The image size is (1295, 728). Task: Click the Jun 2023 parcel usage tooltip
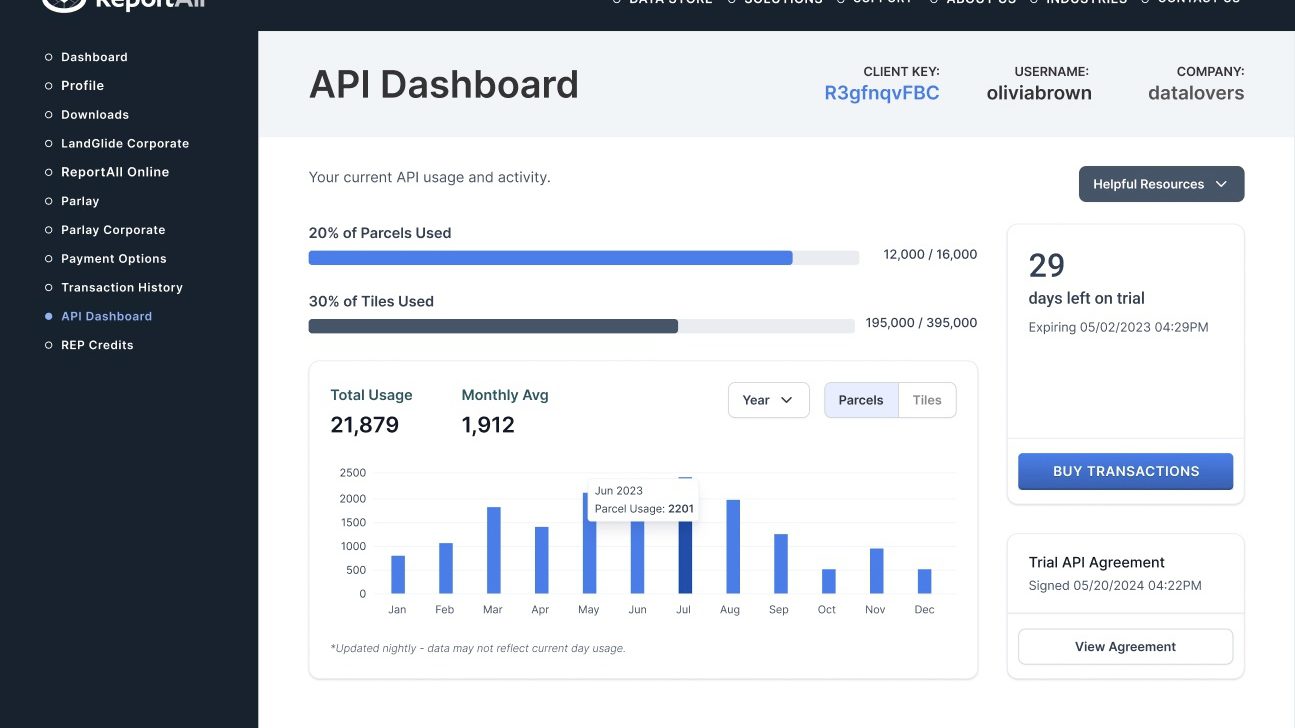coord(643,500)
